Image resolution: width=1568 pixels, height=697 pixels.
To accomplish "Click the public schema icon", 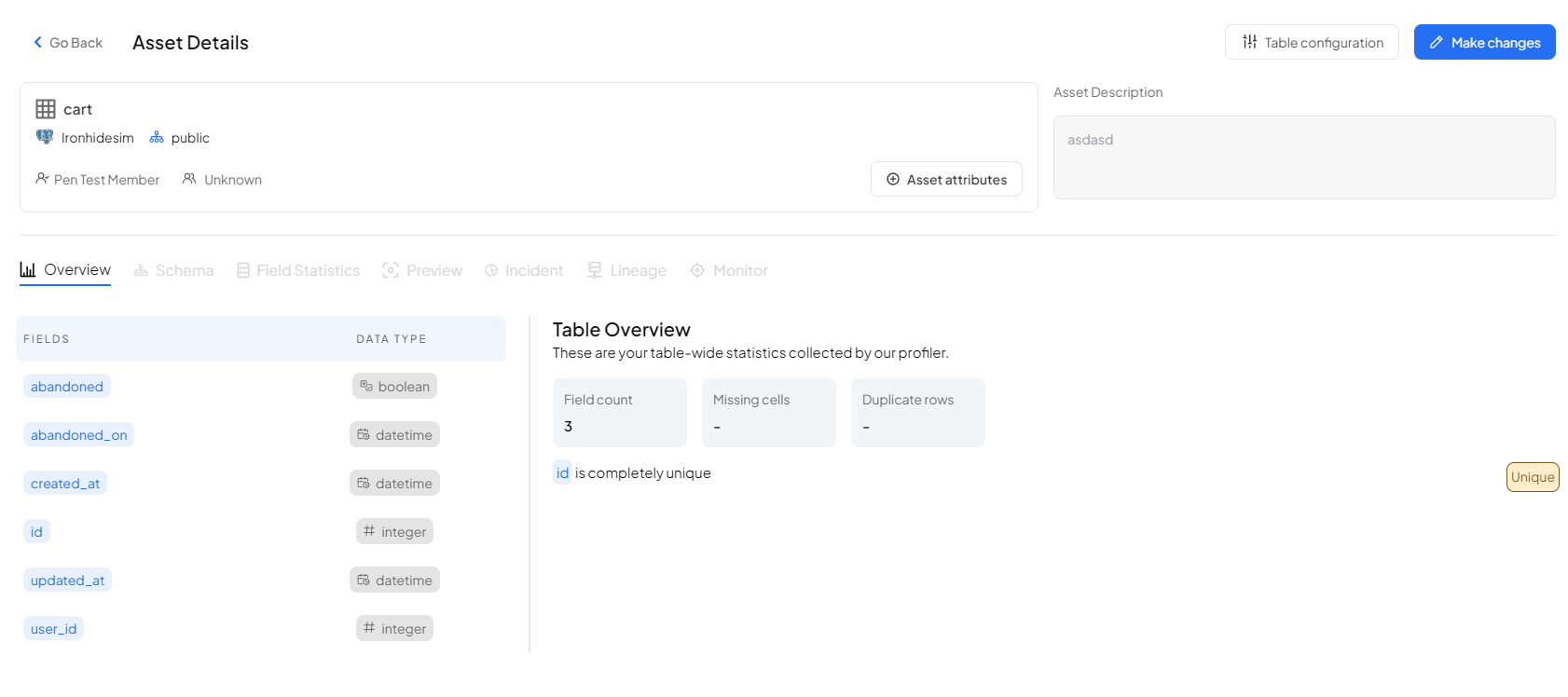I will (157, 137).
